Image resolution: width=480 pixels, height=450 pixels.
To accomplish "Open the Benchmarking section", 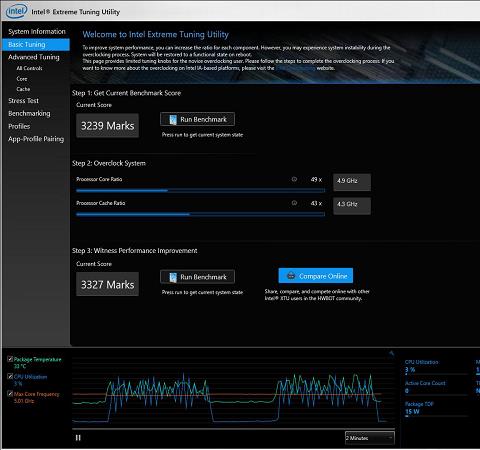I will point(29,113).
